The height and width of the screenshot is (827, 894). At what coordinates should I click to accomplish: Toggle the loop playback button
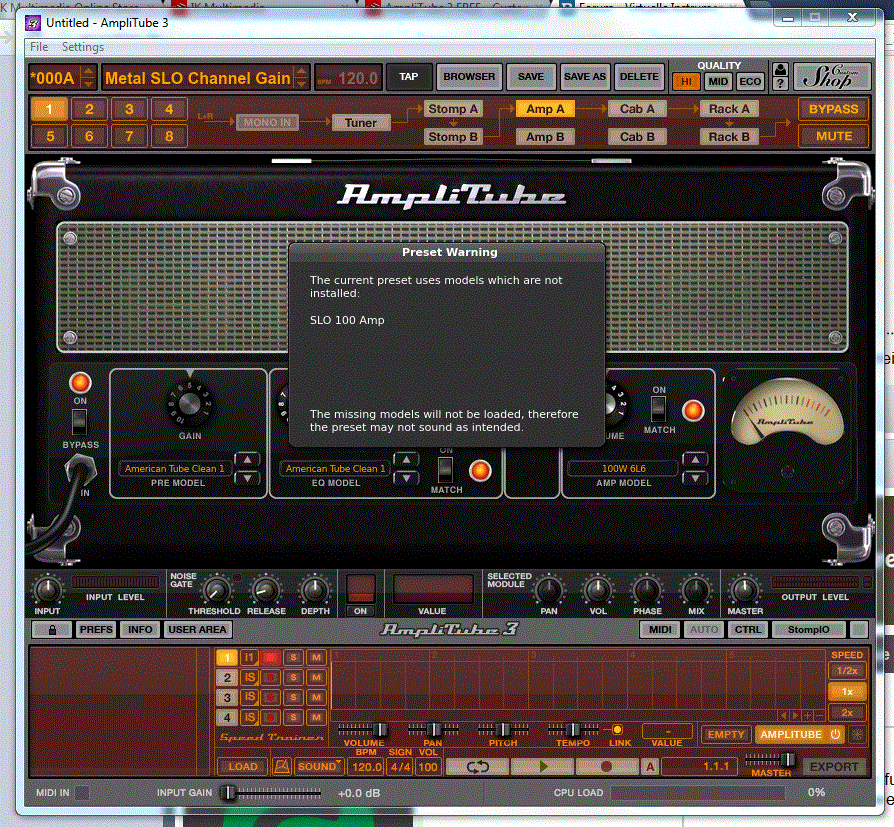tap(477, 767)
